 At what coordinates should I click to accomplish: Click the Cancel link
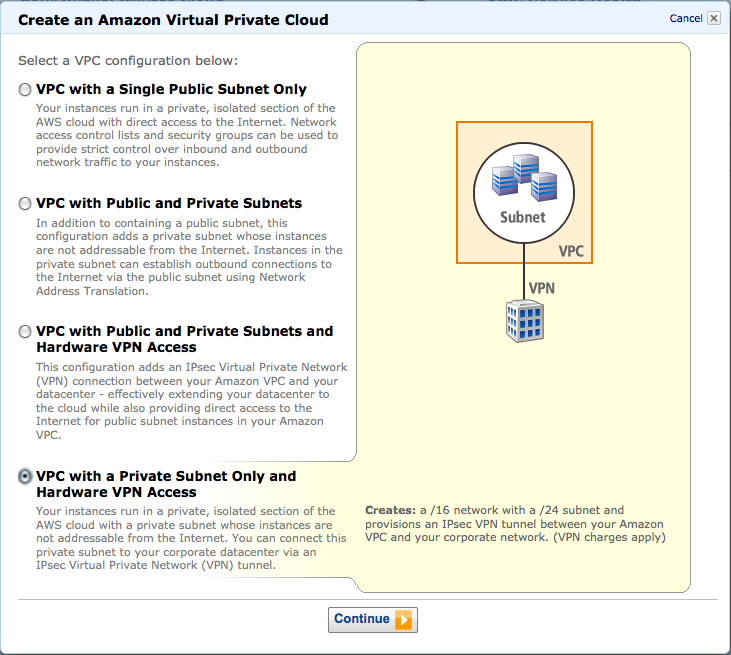(686, 18)
